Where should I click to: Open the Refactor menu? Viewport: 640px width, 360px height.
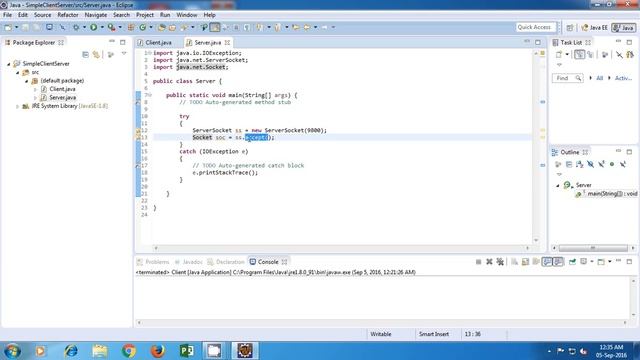(68, 15)
